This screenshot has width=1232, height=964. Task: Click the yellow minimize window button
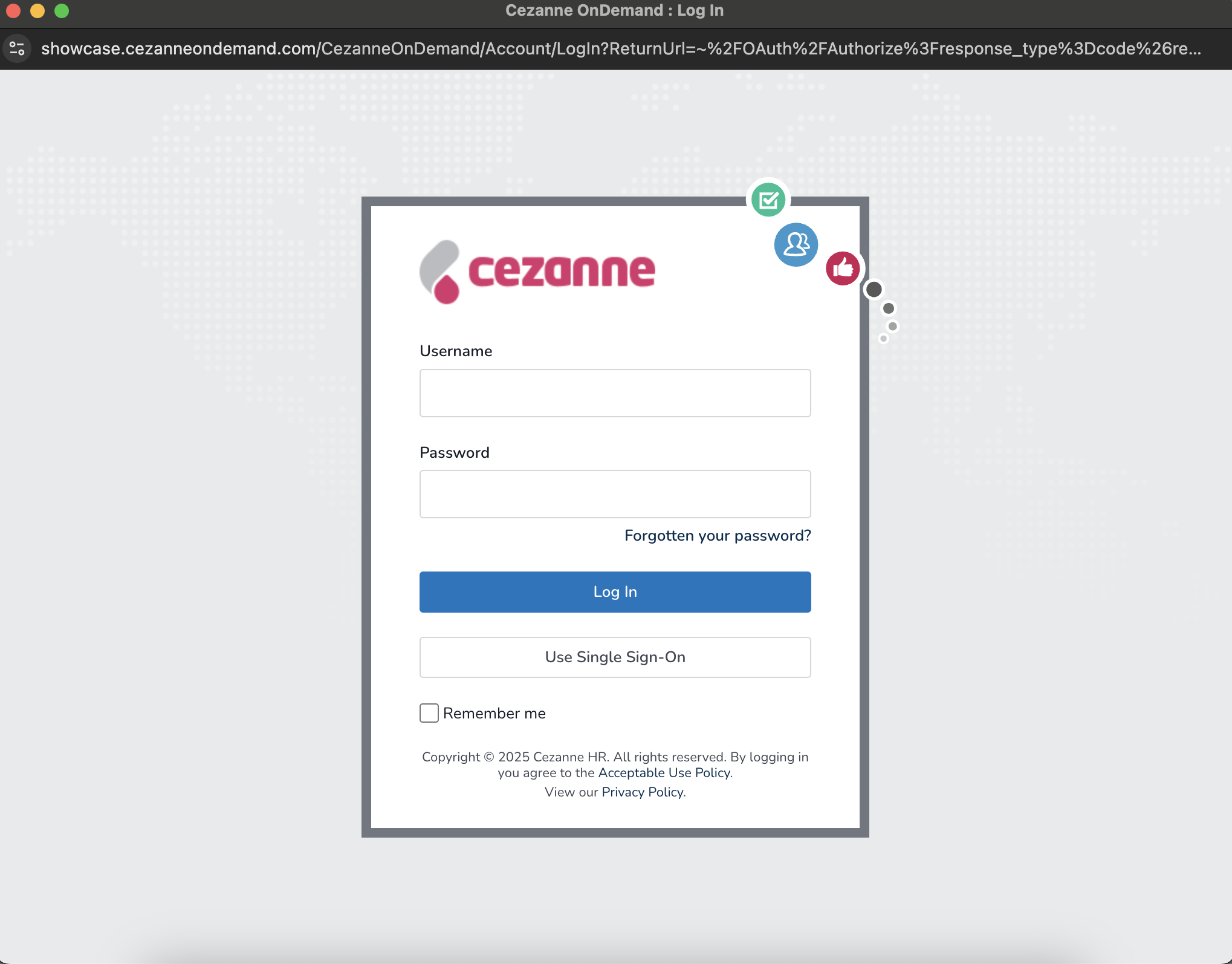(37, 11)
